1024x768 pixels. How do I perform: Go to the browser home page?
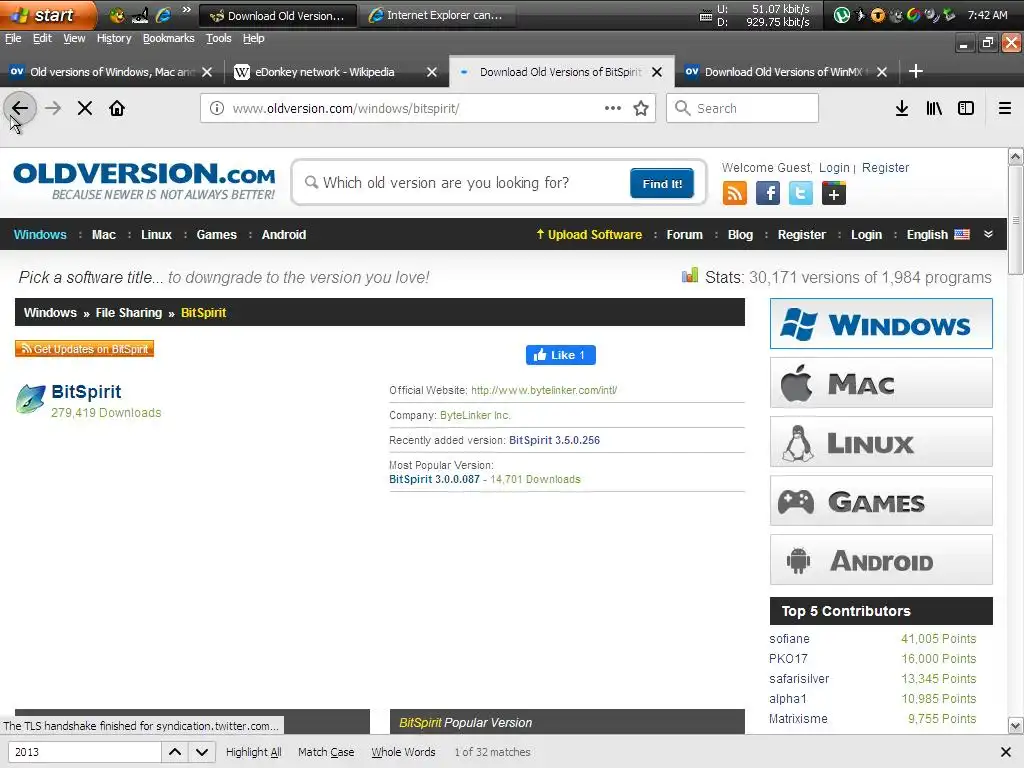[117, 108]
